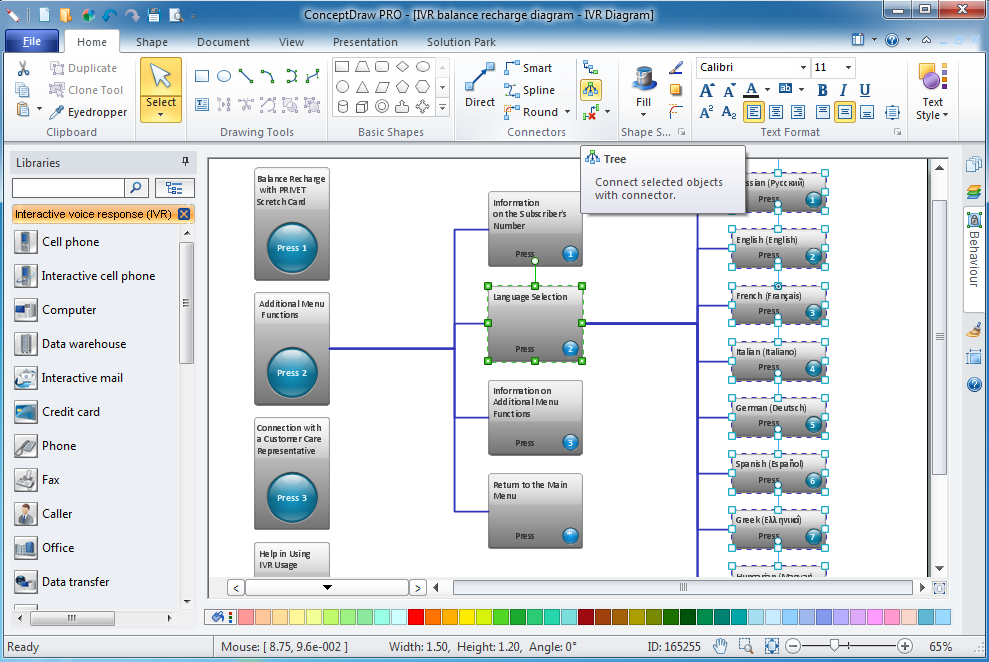The image size is (989, 662).
Task: Toggle align text right
Action: [x=798, y=112]
